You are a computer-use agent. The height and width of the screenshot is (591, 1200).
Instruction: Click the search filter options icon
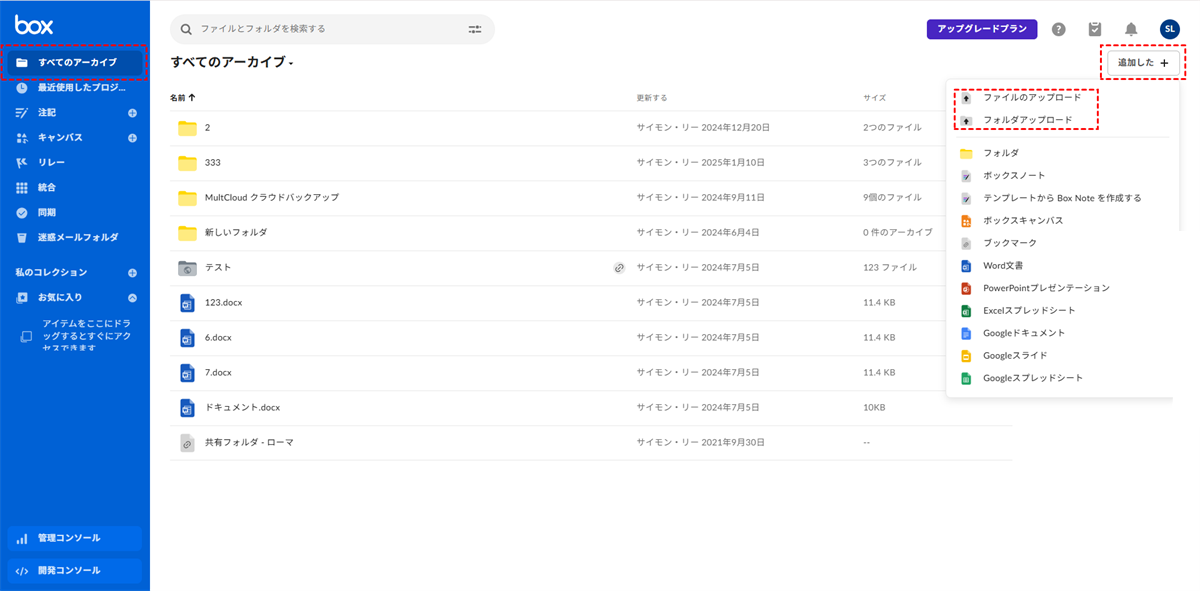(475, 29)
